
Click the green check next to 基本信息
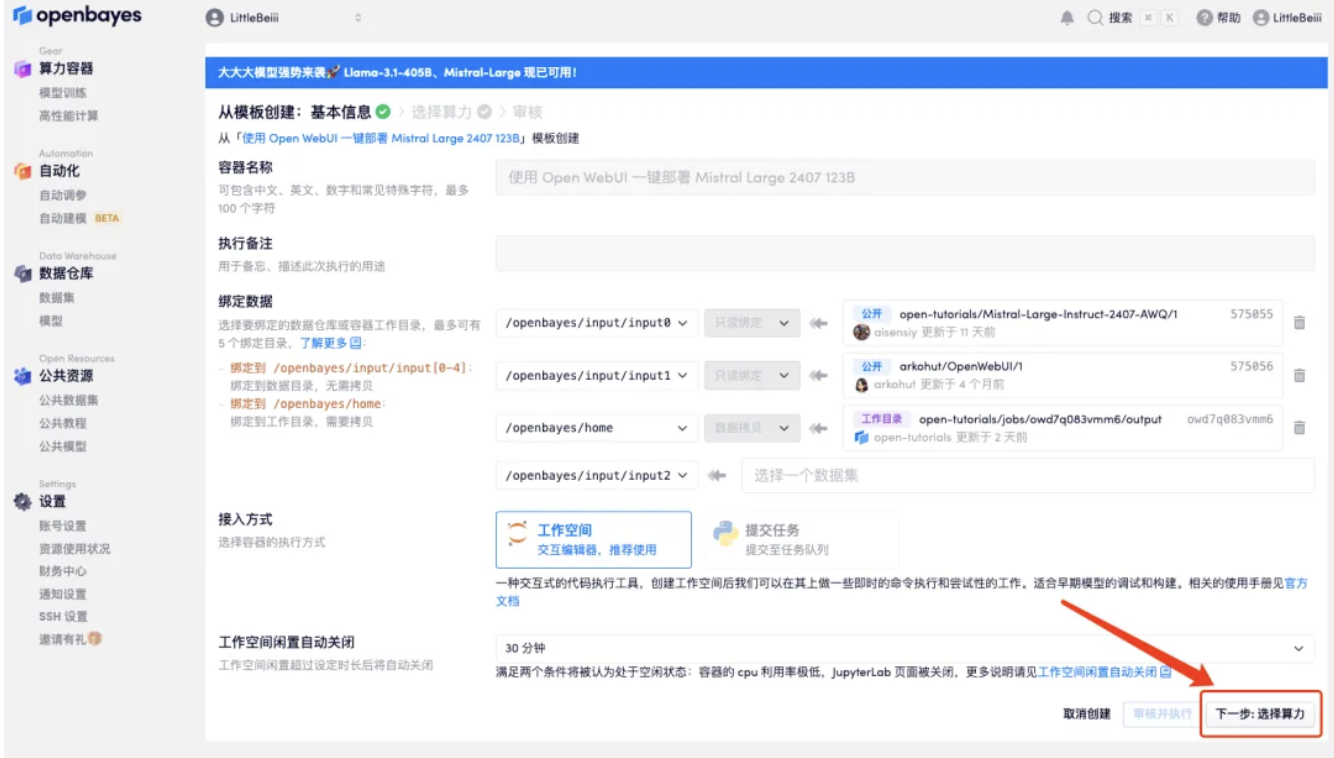[x=383, y=111]
